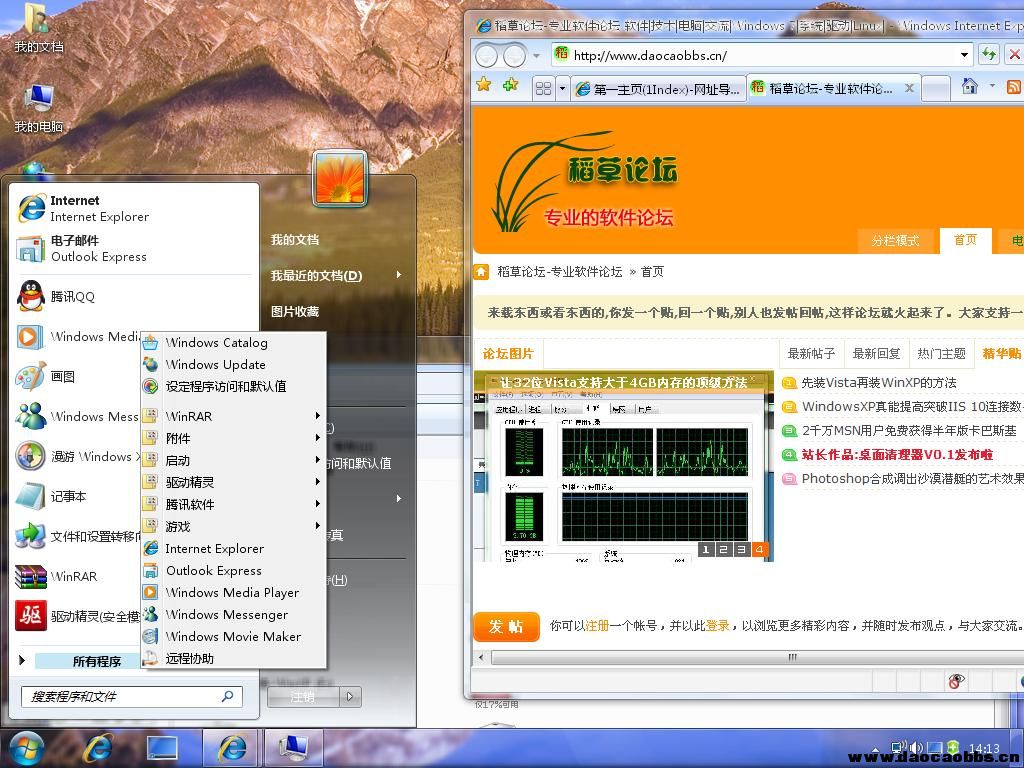Image resolution: width=1024 pixels, height=768 pixels.
Task: Go to the browser home page icon
Action: click(969, 87)
